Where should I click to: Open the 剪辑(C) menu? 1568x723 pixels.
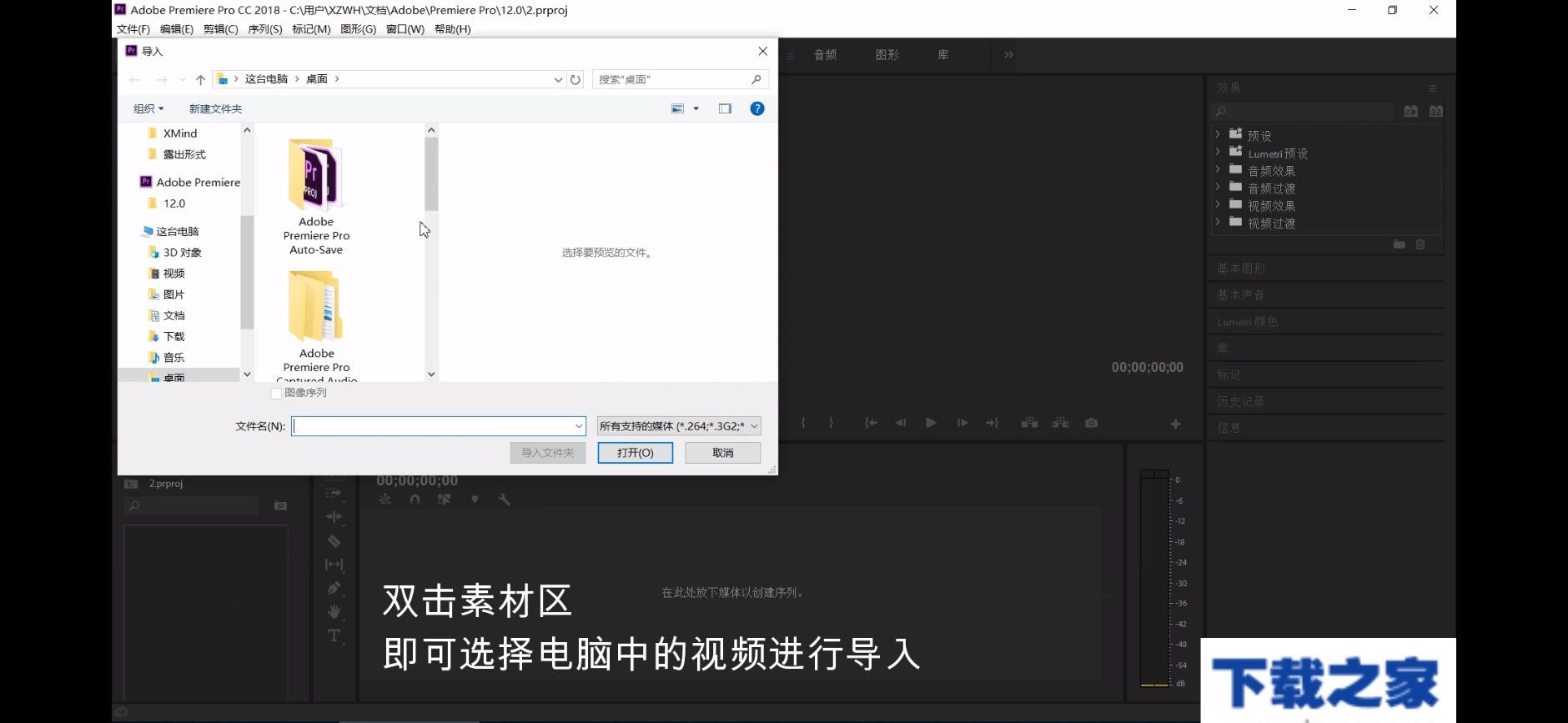(x=221, y=29)
